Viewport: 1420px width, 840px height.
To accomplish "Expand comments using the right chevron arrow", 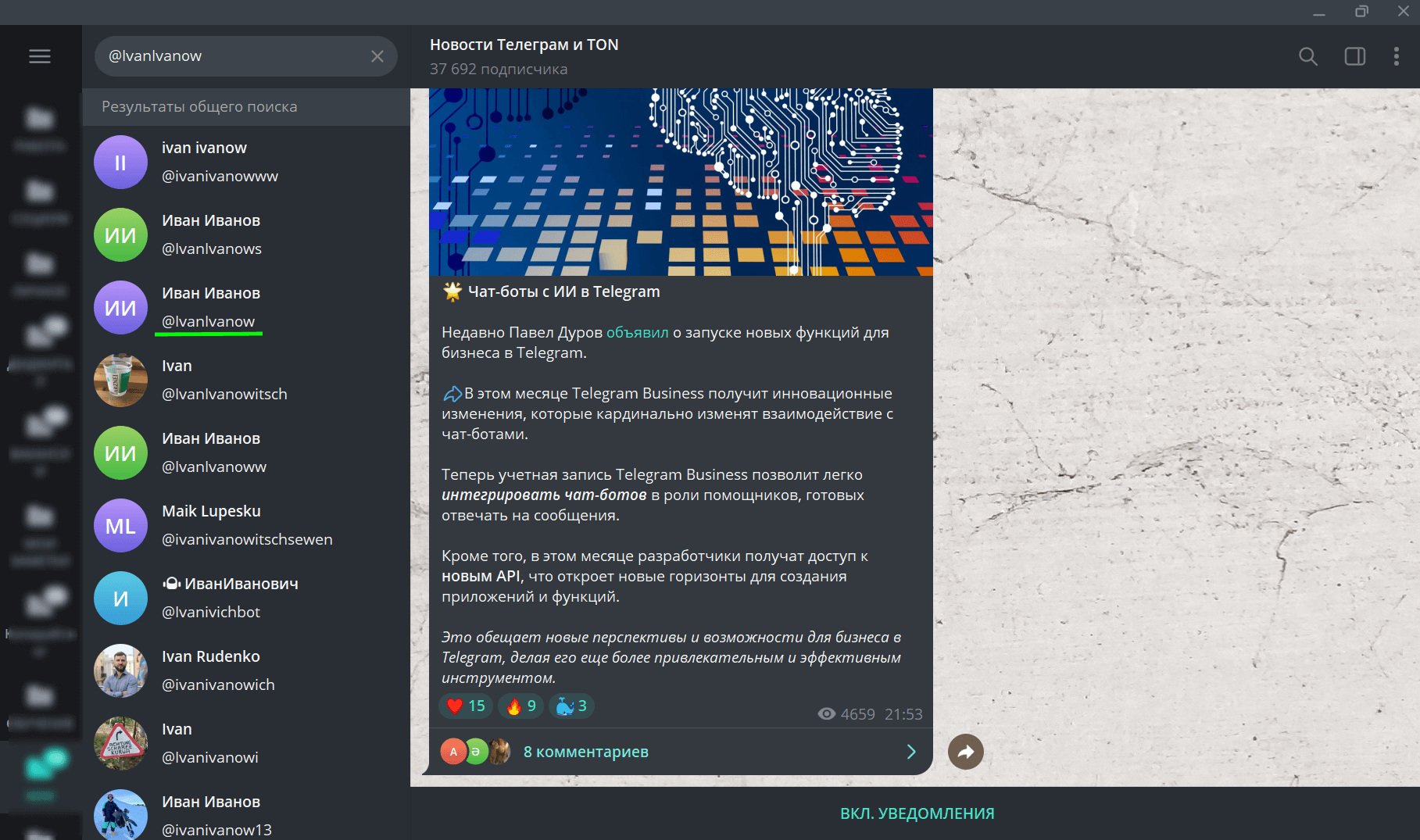I will click(x=911, y=752).
